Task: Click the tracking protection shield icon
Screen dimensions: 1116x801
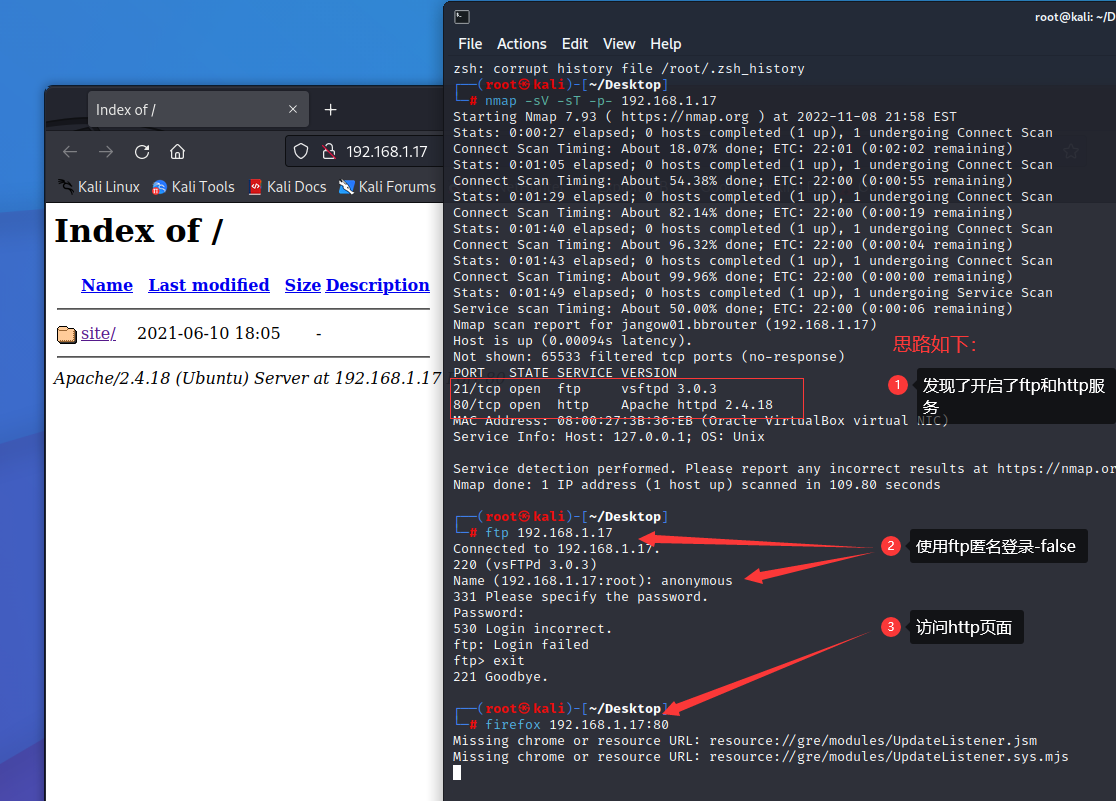Action: coord(301,152)
